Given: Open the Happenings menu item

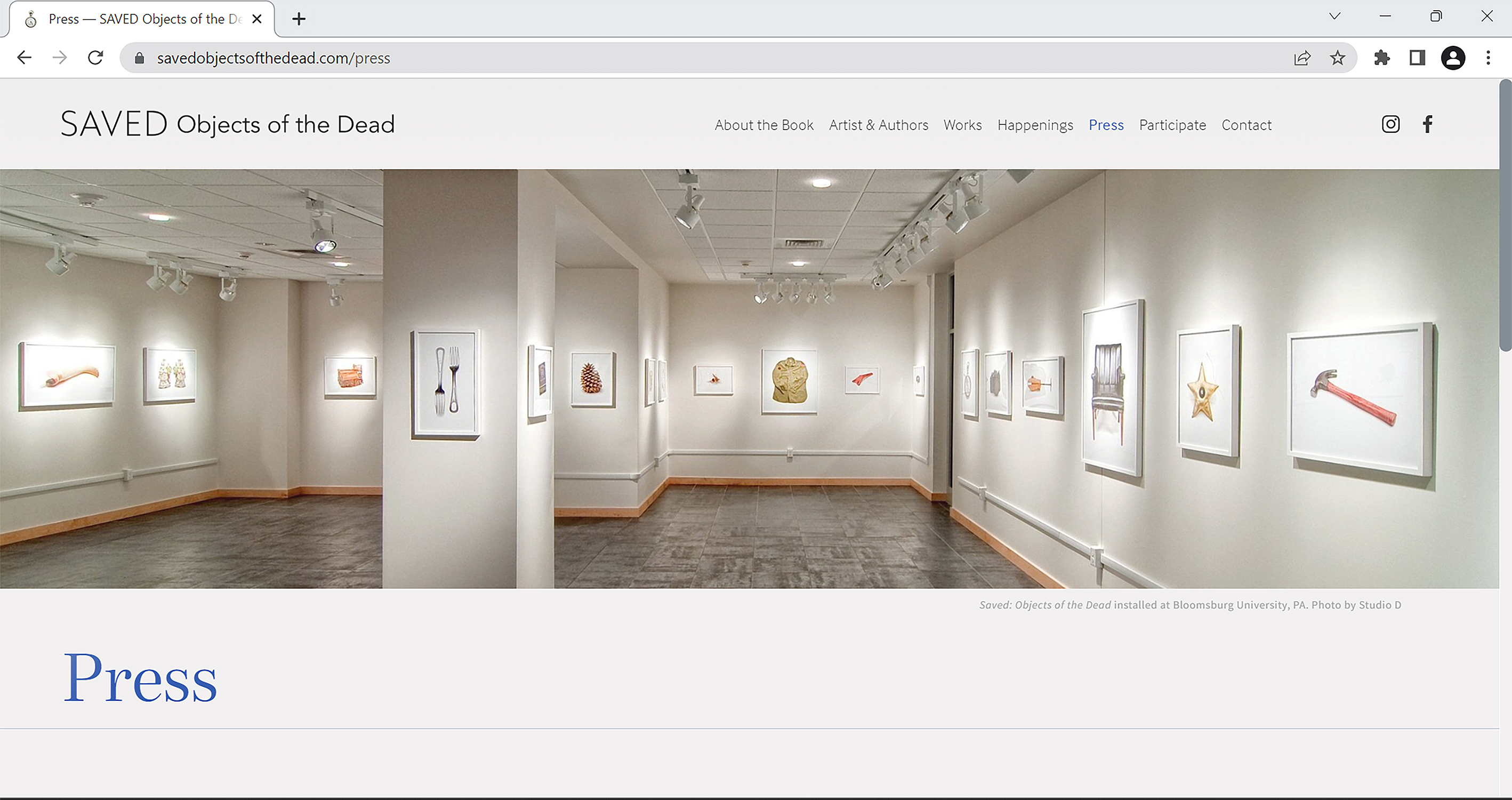Looking at the screenshot, I should (x=1035, y=125).
